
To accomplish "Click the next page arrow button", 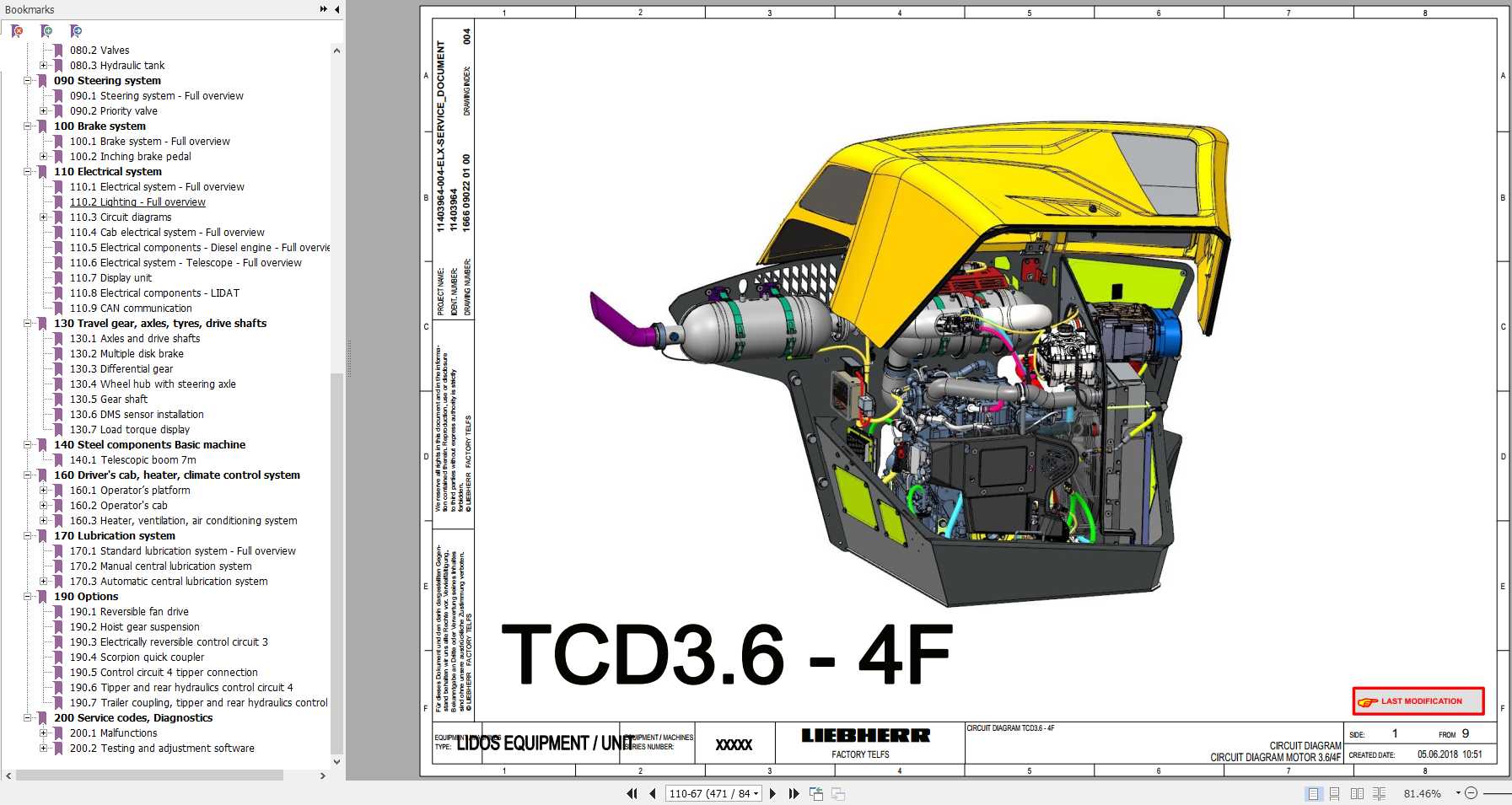I will tap(774, 793).
